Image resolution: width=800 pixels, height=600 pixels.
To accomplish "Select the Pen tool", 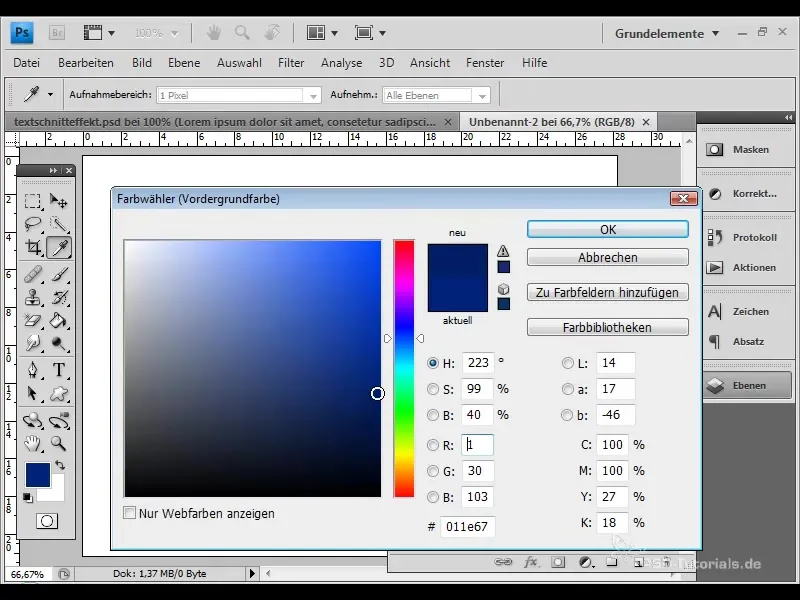I will click(x=33, y=369).
